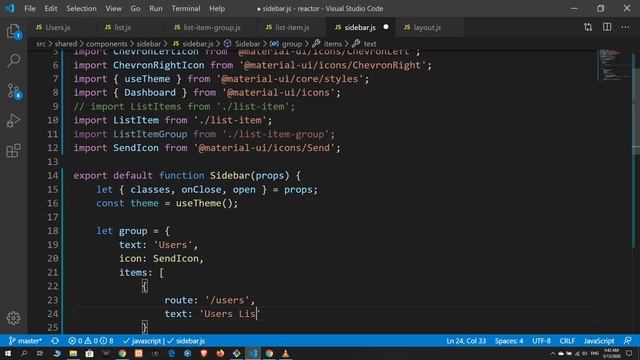Open the Run and Debug view
The width and height of the screenshot is (640, 360).
point(13,121)
